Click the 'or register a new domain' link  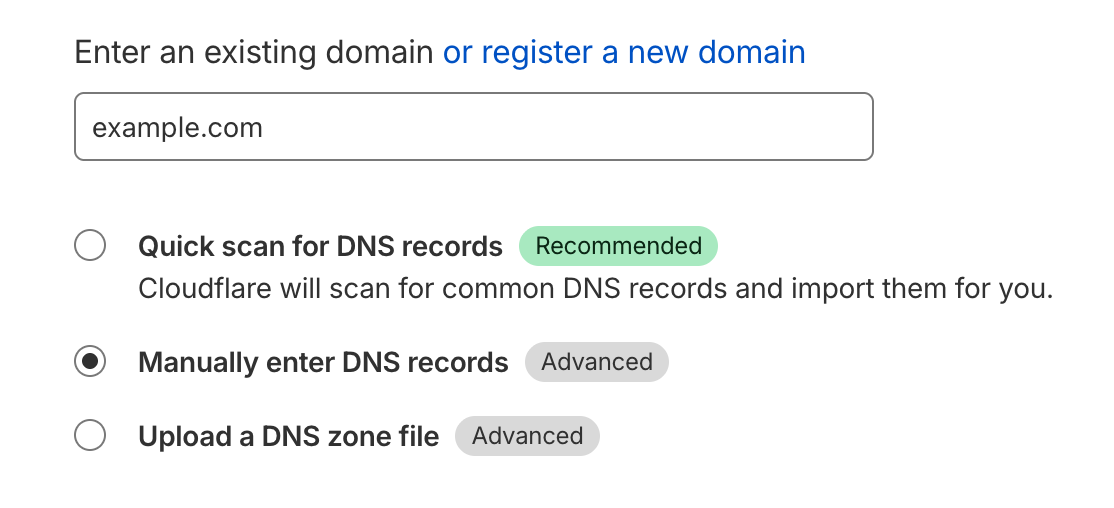[x=624, y=52]
